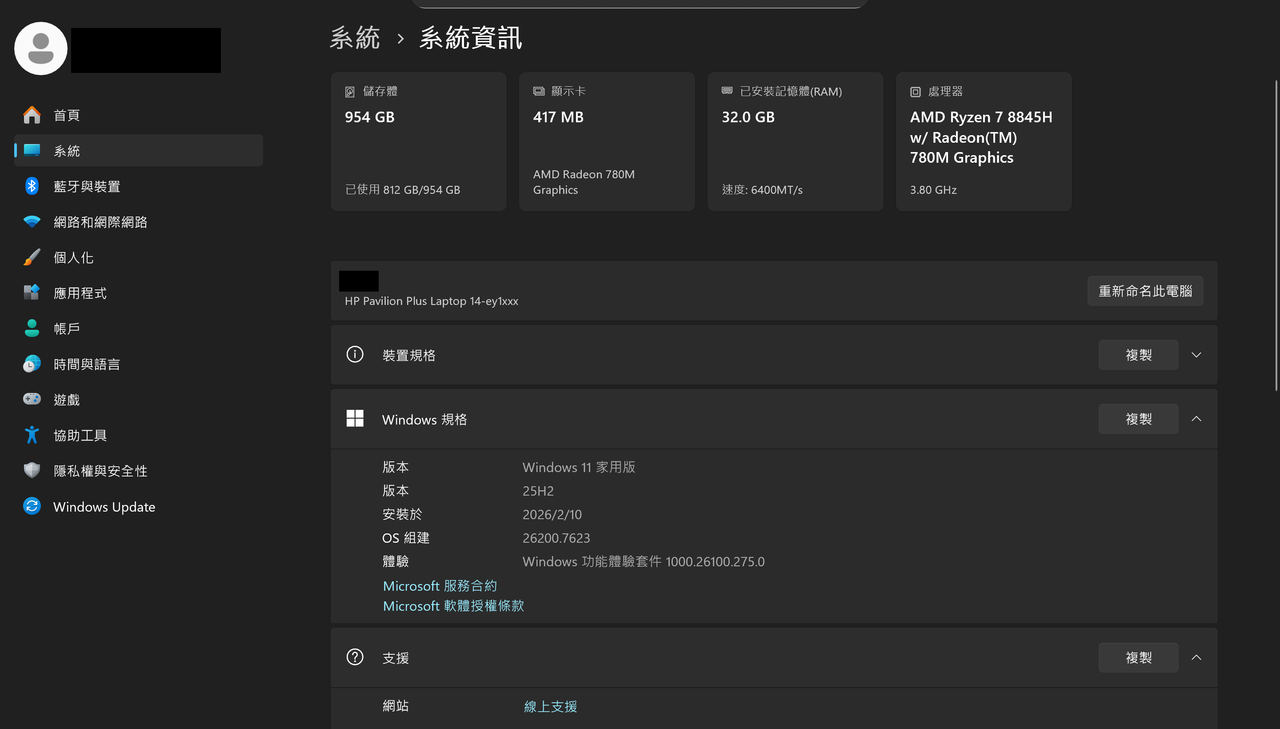Click the 417 MB graphics card tile
This screenshot has height=729, width=1280.
[607, 141]
